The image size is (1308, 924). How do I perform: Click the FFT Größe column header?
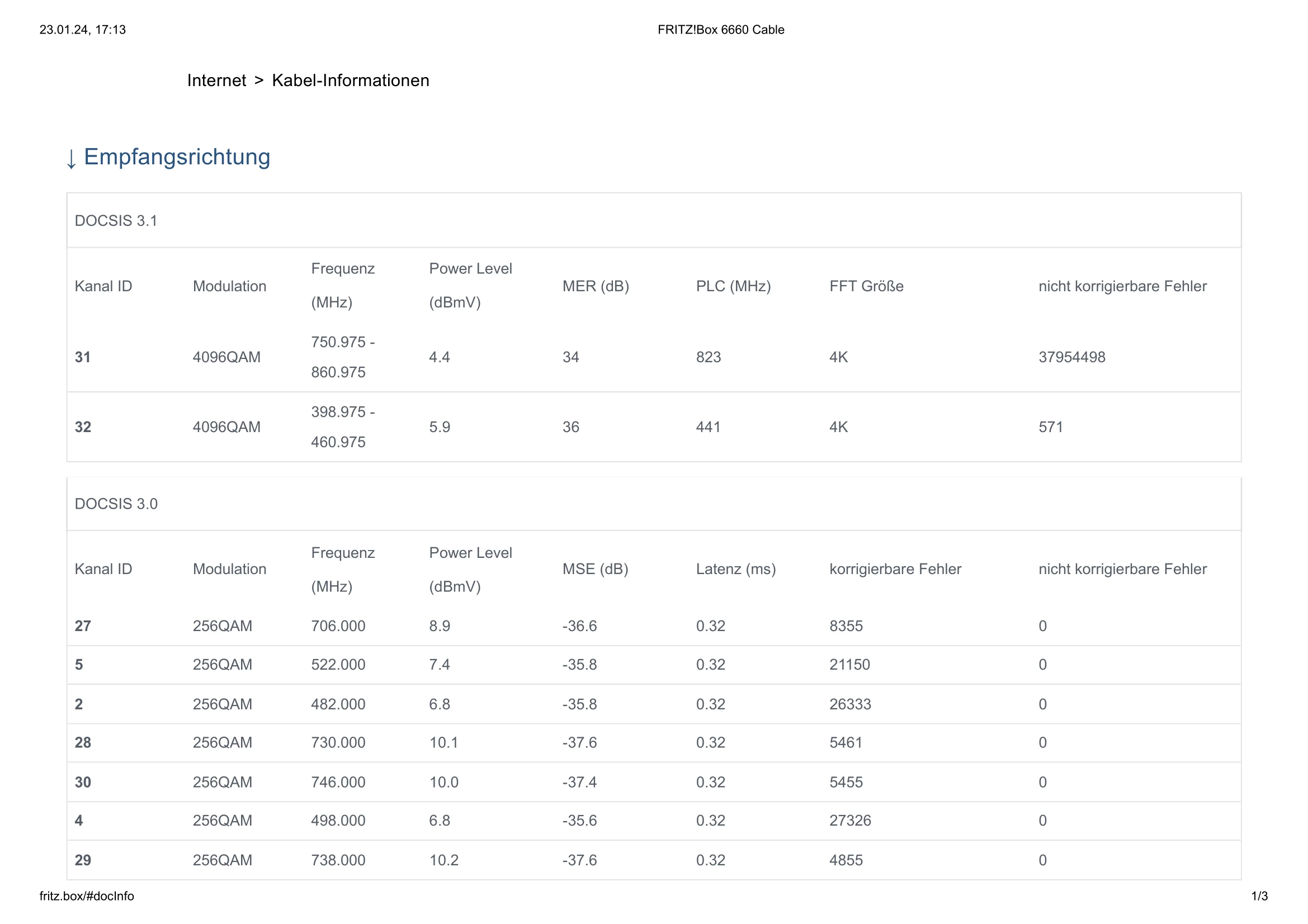click(x=866, y=286)
